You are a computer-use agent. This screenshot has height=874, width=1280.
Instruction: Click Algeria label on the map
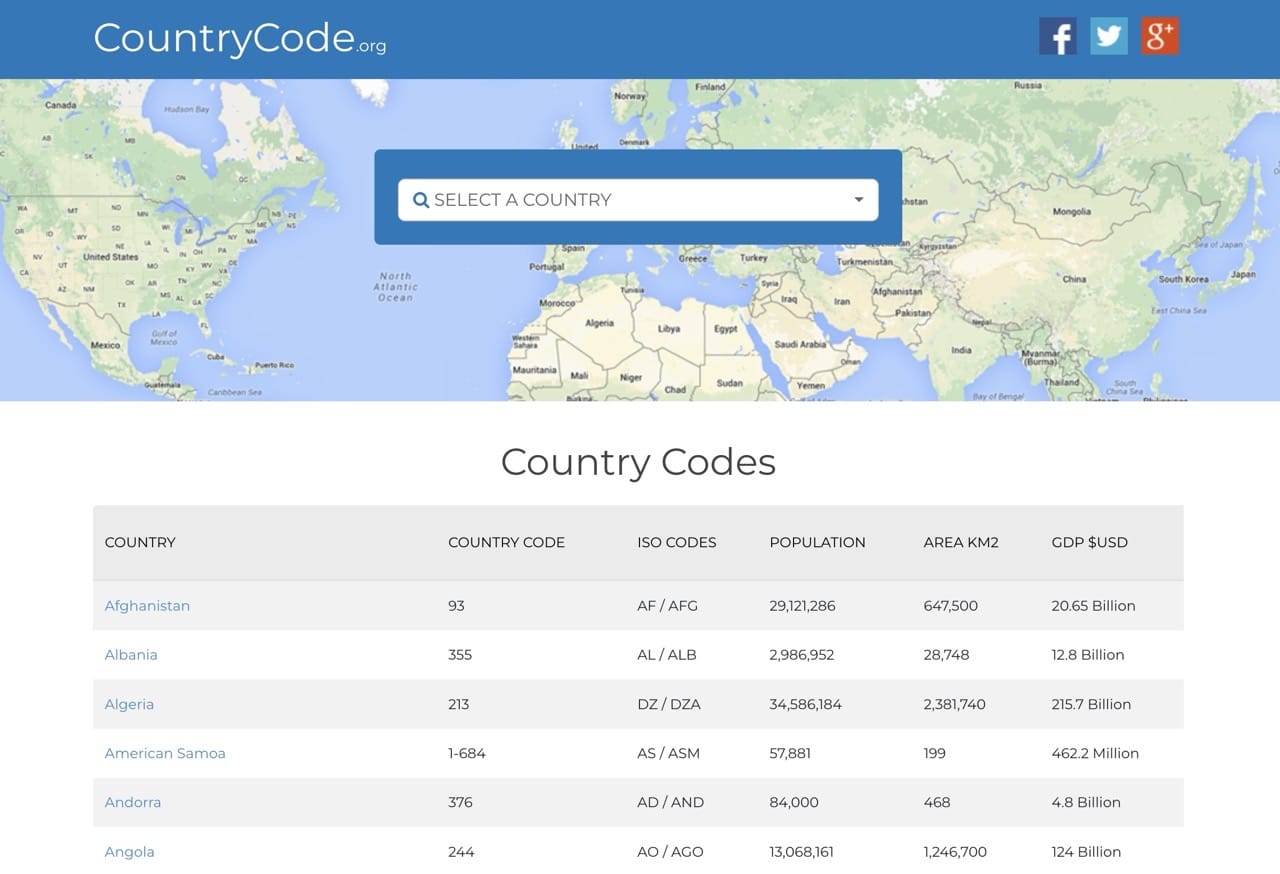pos(599,323)
